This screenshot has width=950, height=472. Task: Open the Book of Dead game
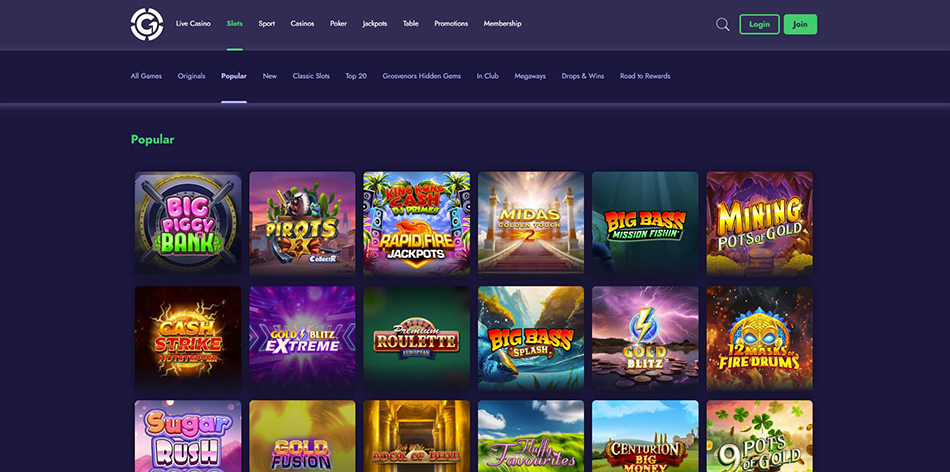(417, 436)
